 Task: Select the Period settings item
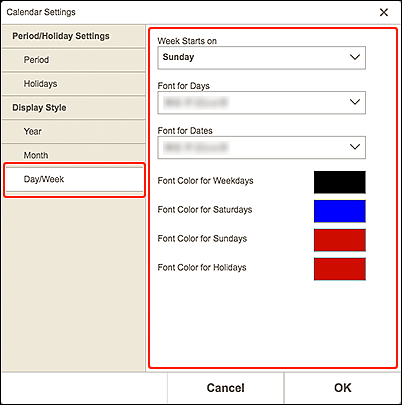click(x=74, y=60)
